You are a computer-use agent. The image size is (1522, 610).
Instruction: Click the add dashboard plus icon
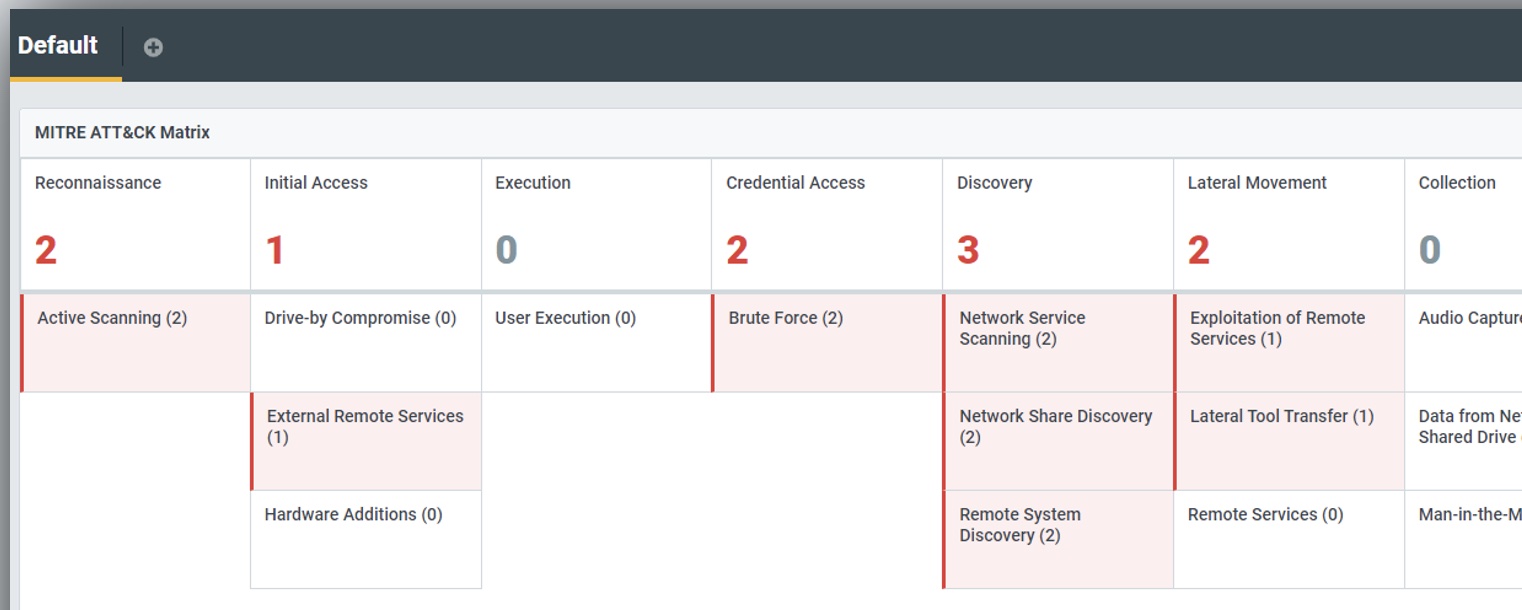coord(153,47)
